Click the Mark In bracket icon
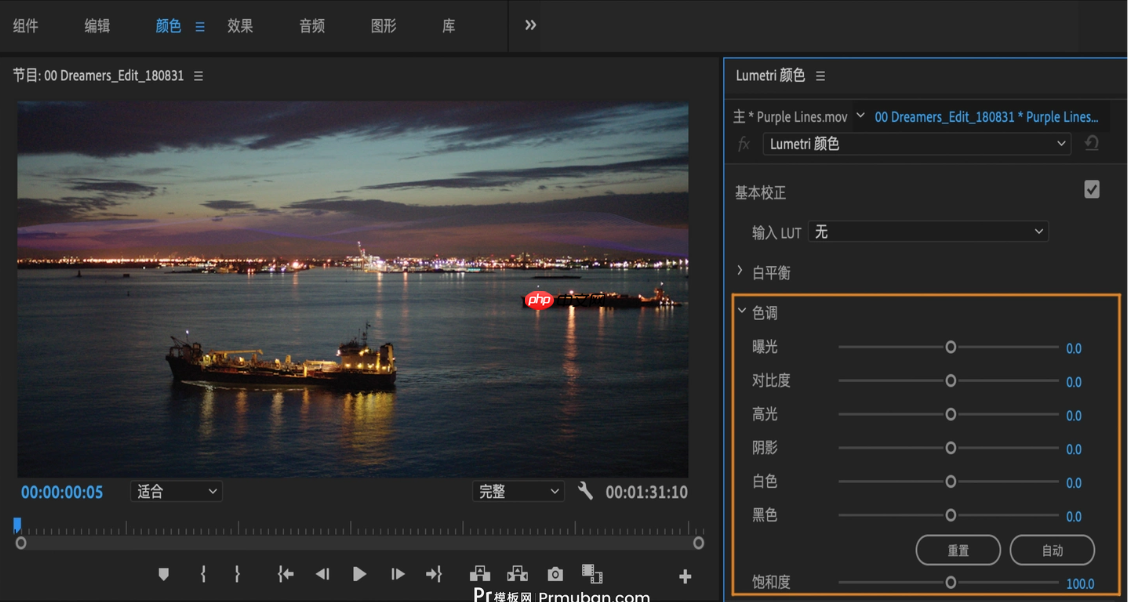 (203, 574)
